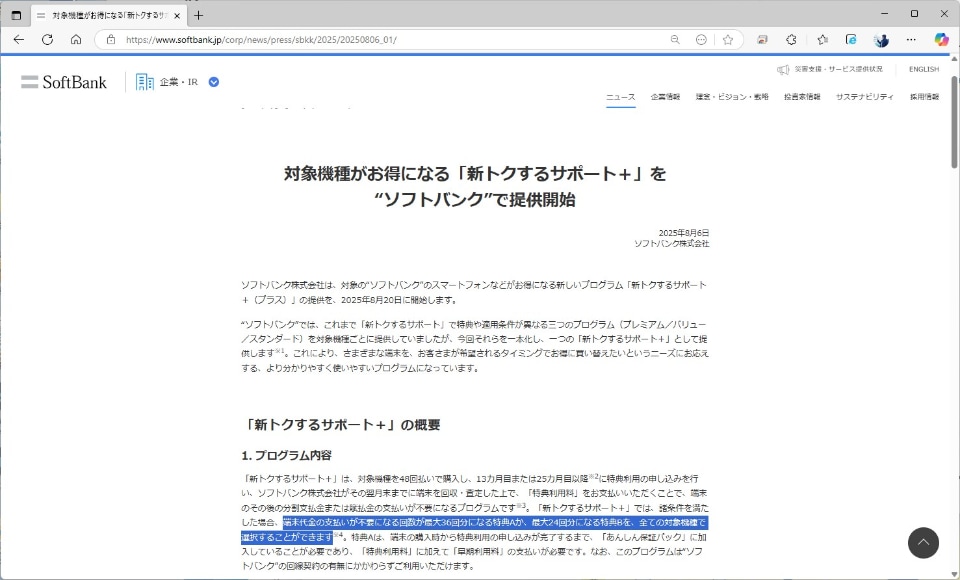960x580 pixels.
Task: Click the page vertical scrollbar thumb
Action: (x=954, y=122)
